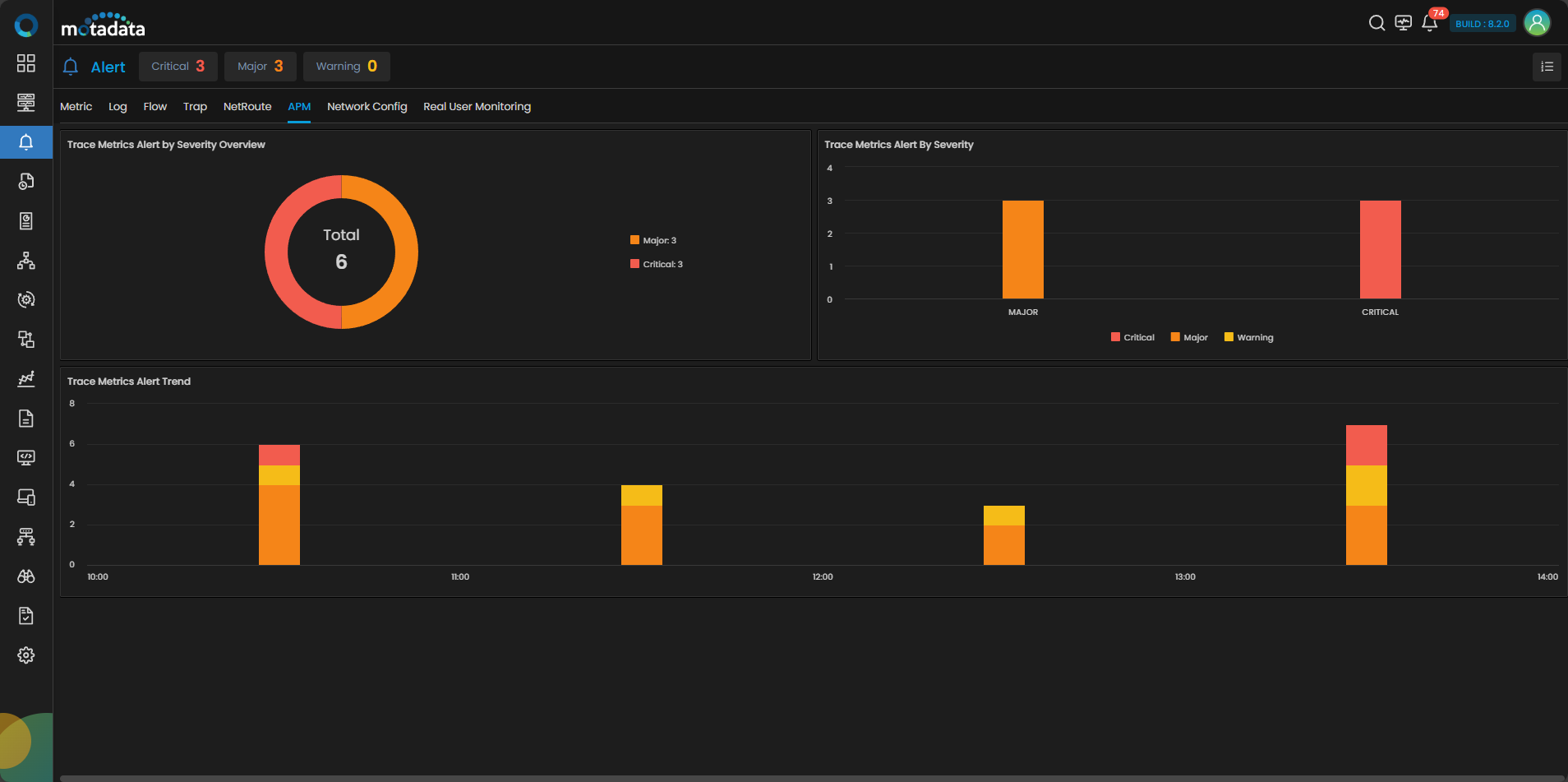The width and height of the screenshot is (1568, 782).
Task: Click the orange Major swatch in donut legend
Action: 634,240
